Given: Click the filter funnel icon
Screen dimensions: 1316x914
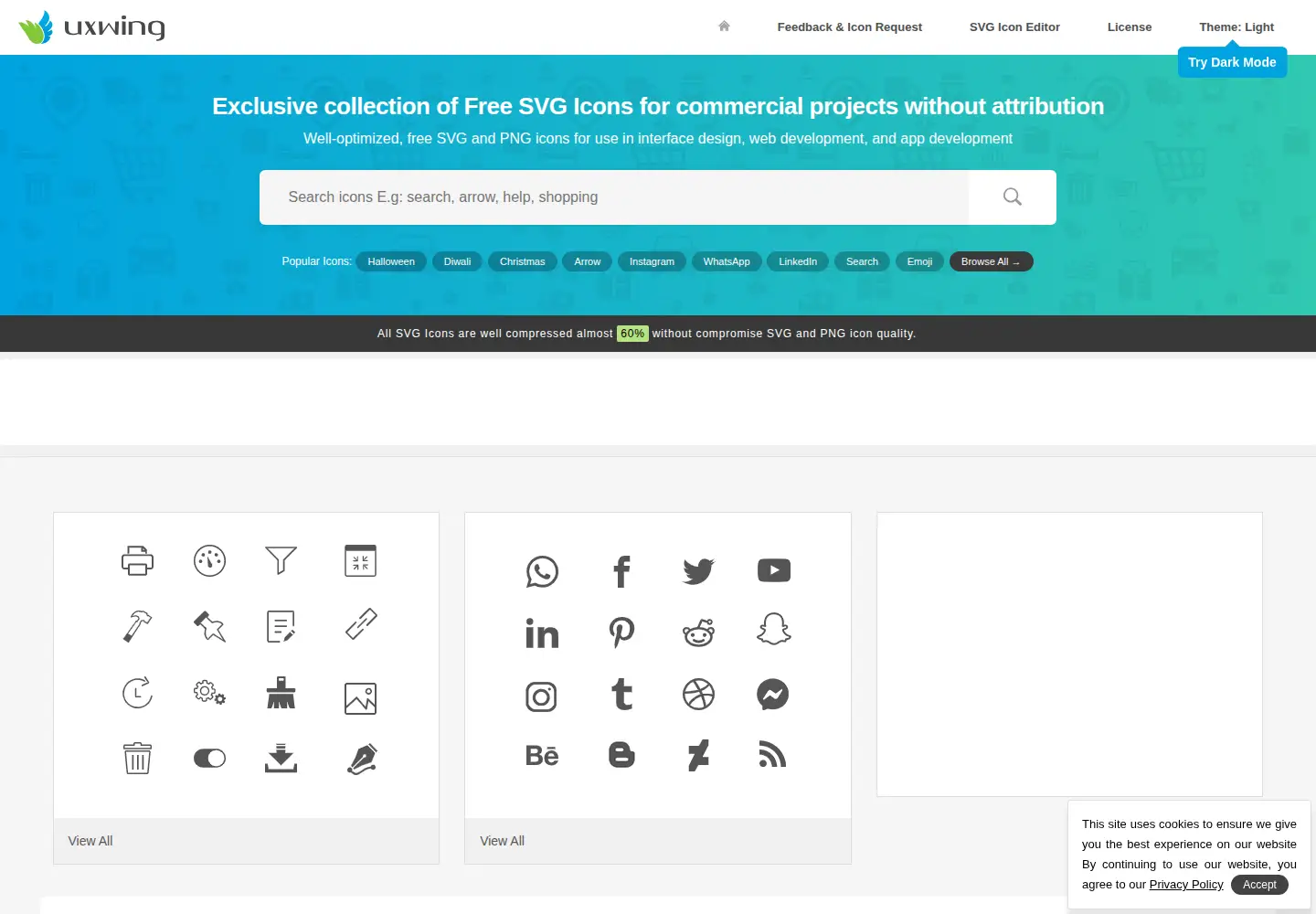Looking at the screenshot, I should pyautogui.click(x=281, y=559).
